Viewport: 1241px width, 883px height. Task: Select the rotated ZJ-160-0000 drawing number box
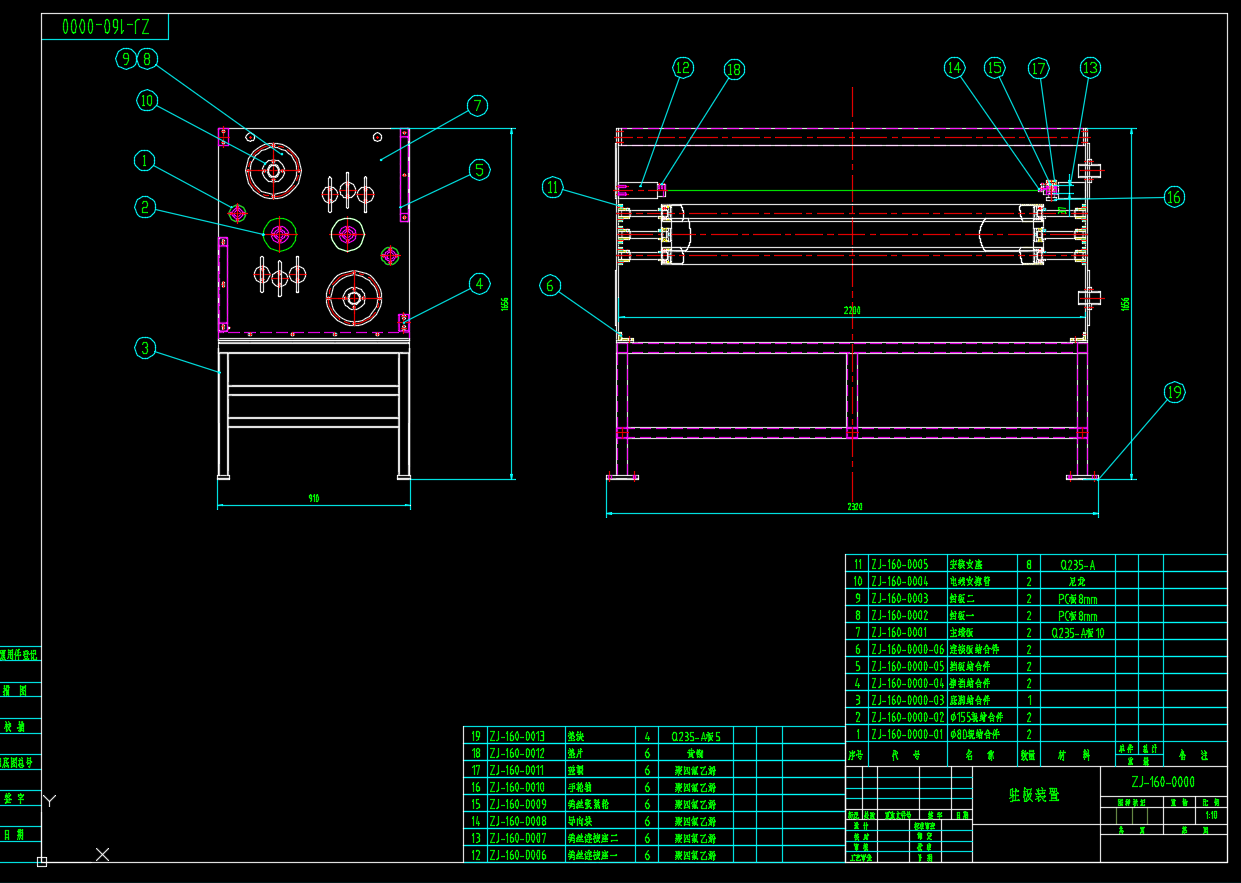point(105,27)
